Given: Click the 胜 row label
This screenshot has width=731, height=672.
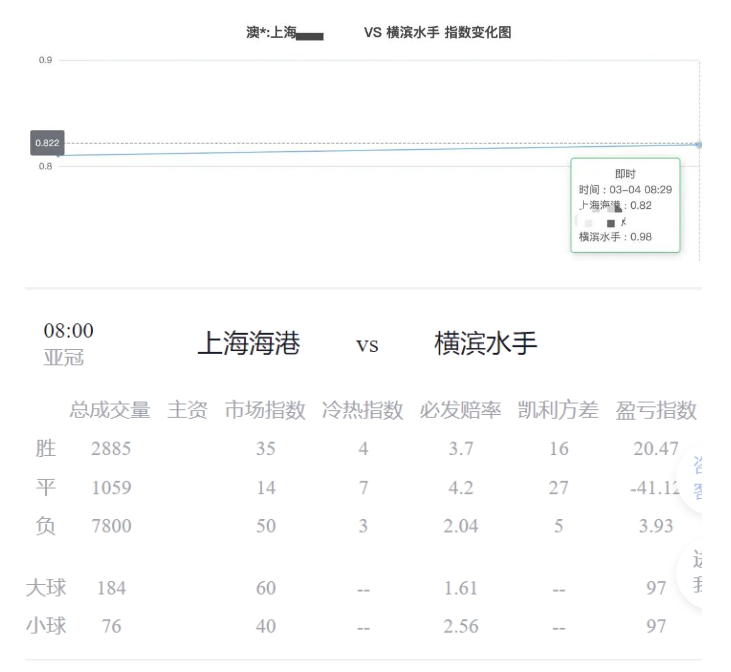Looking at the screenshot, I should (46, 450).
